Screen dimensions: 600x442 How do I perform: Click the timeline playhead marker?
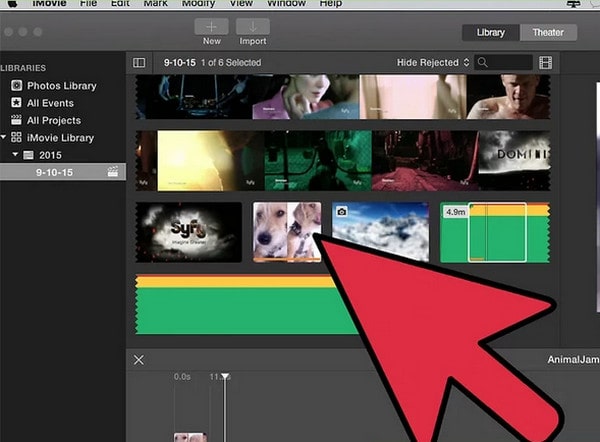click(x=225, y=377)
